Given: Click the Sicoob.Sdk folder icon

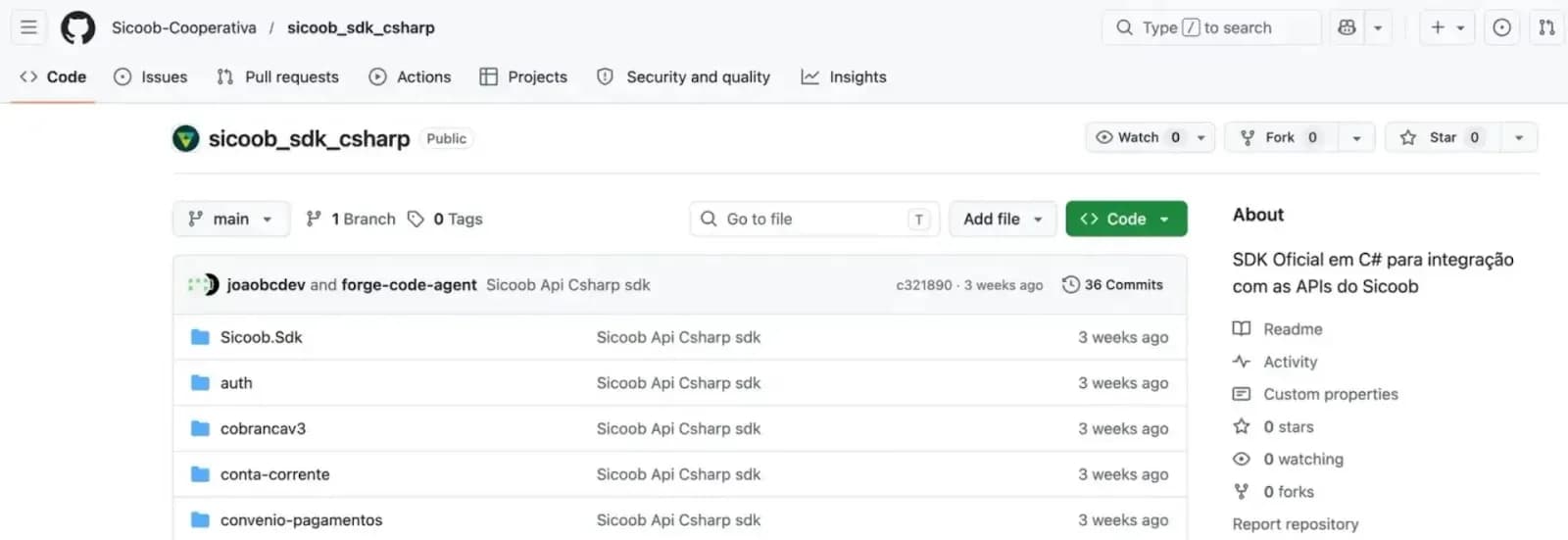Looking at the screenshot, I should pyautogui.click(x=200, y=337).
